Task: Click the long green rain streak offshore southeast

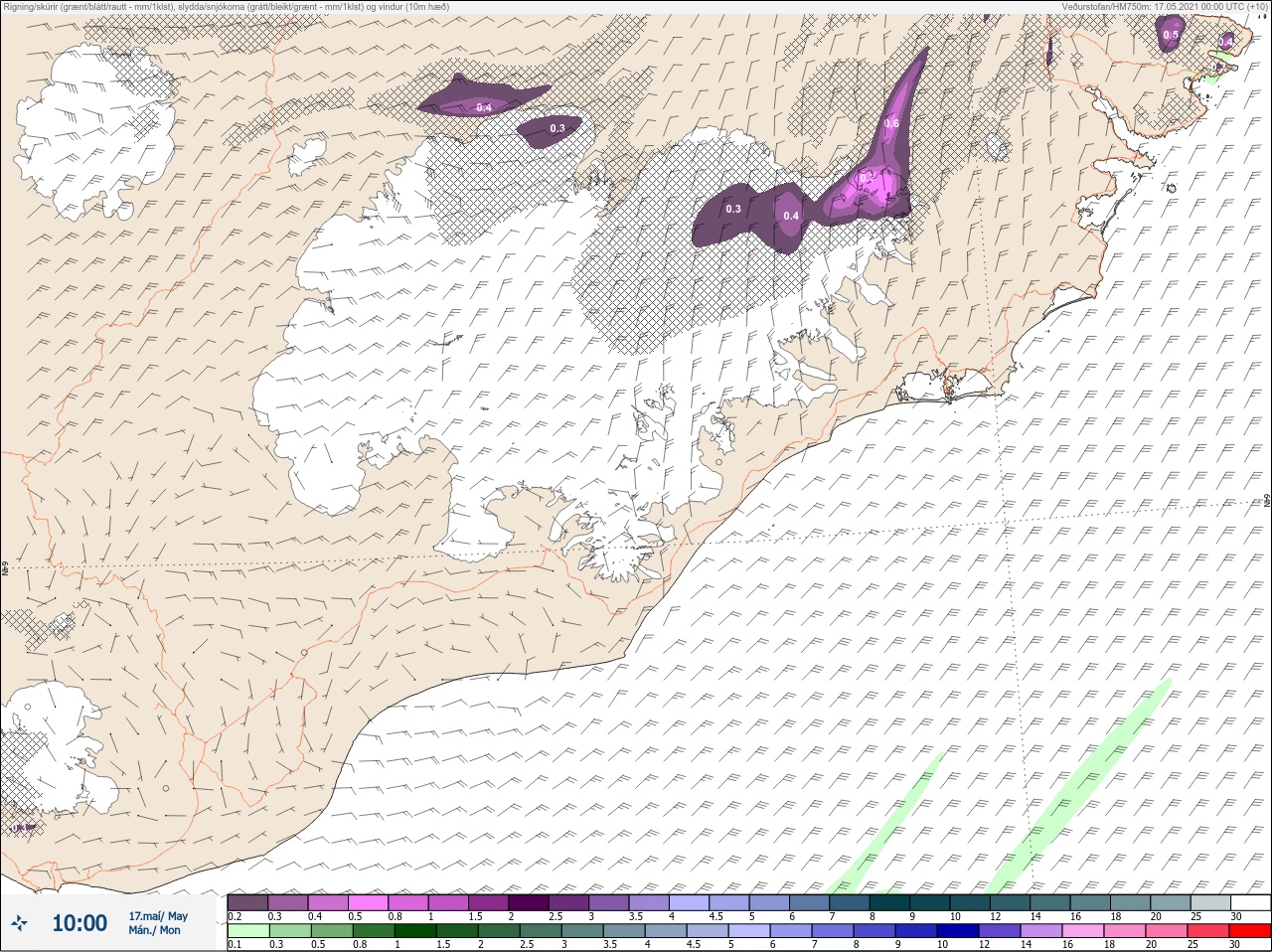Action: [x=1078, y=785]
